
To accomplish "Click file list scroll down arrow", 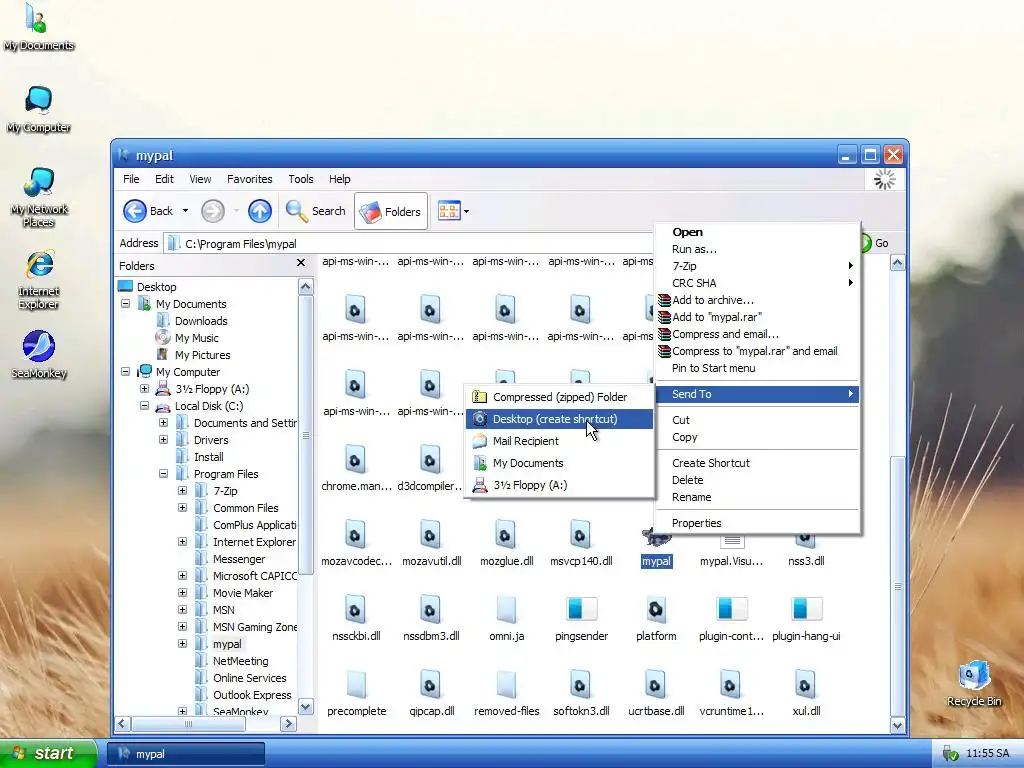I will [897, 724].
